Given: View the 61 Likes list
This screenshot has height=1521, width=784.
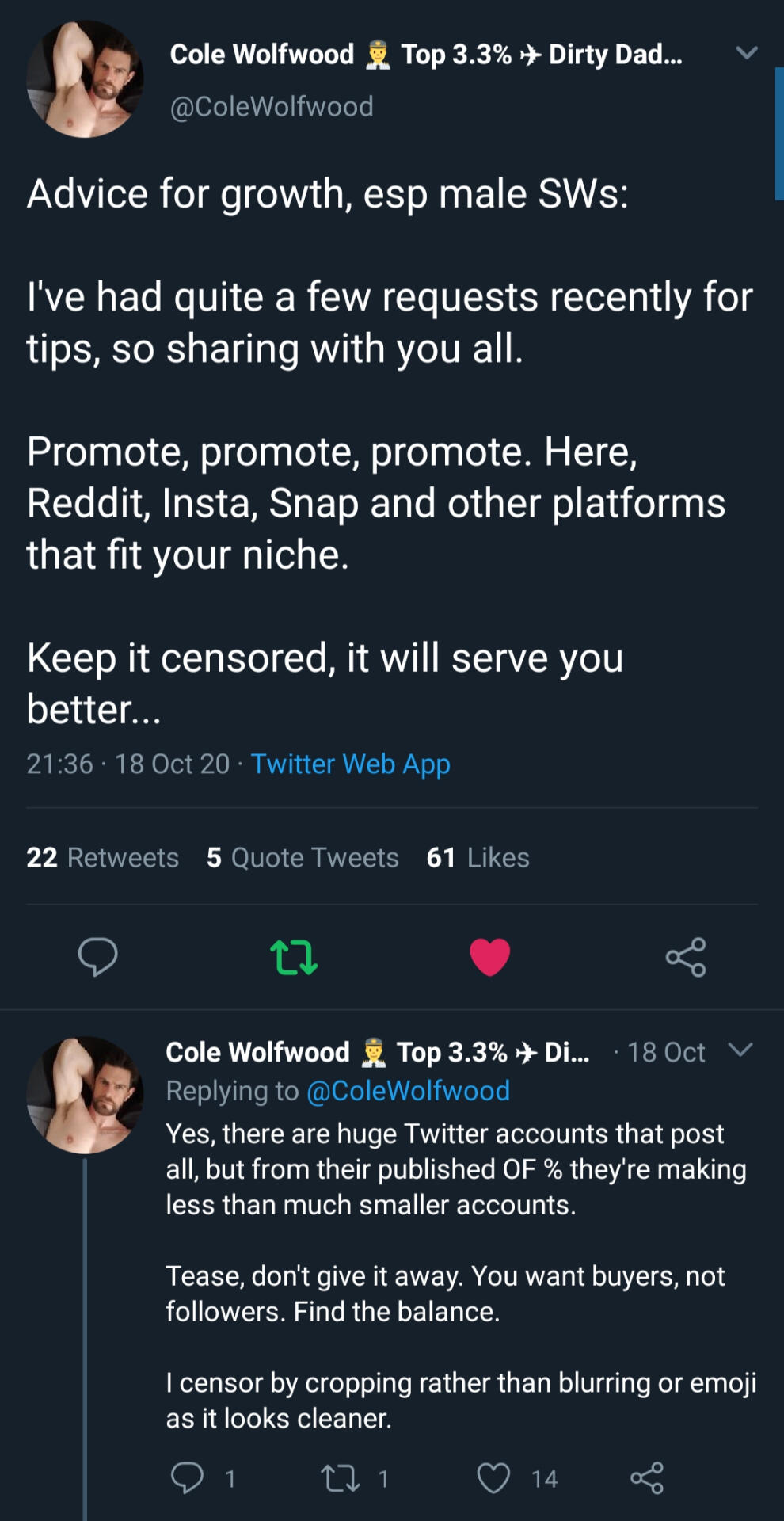Looking at the screenshot, I should click(x=478, y=857).
